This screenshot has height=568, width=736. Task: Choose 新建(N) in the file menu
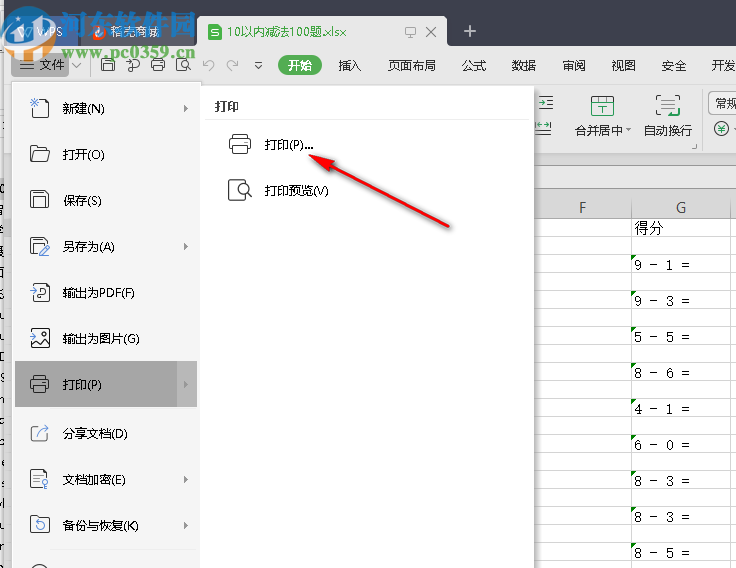[x=106, y=108]
